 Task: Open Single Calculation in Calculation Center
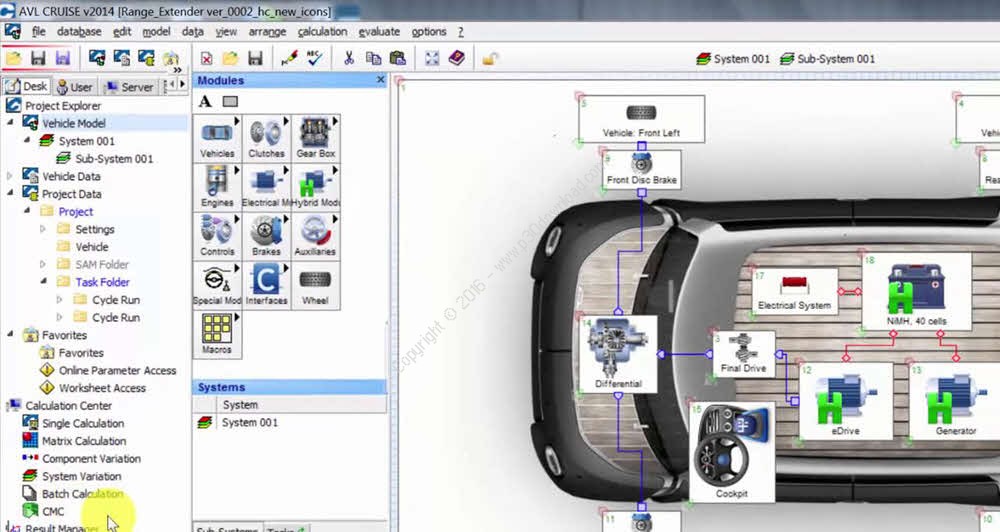pyautogui.click(x=83, y=423)
